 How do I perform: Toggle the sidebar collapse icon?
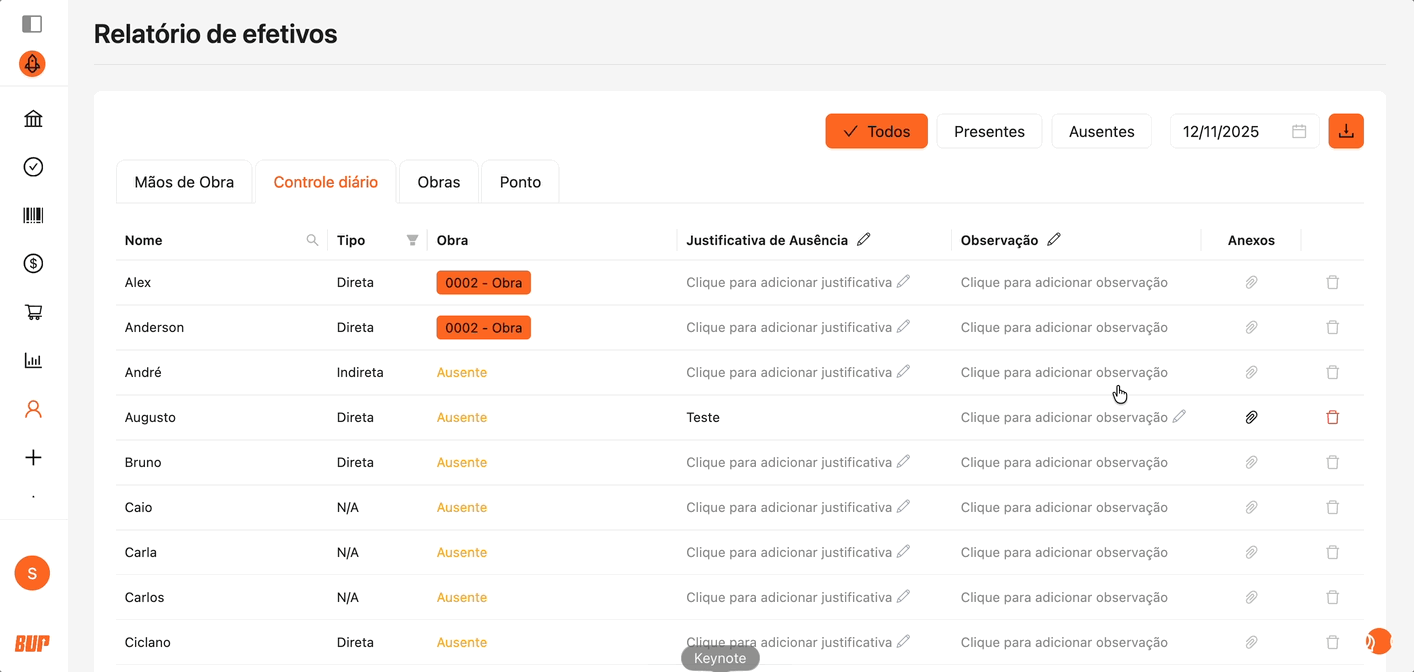pyautogui.click(x=32, y=23)
